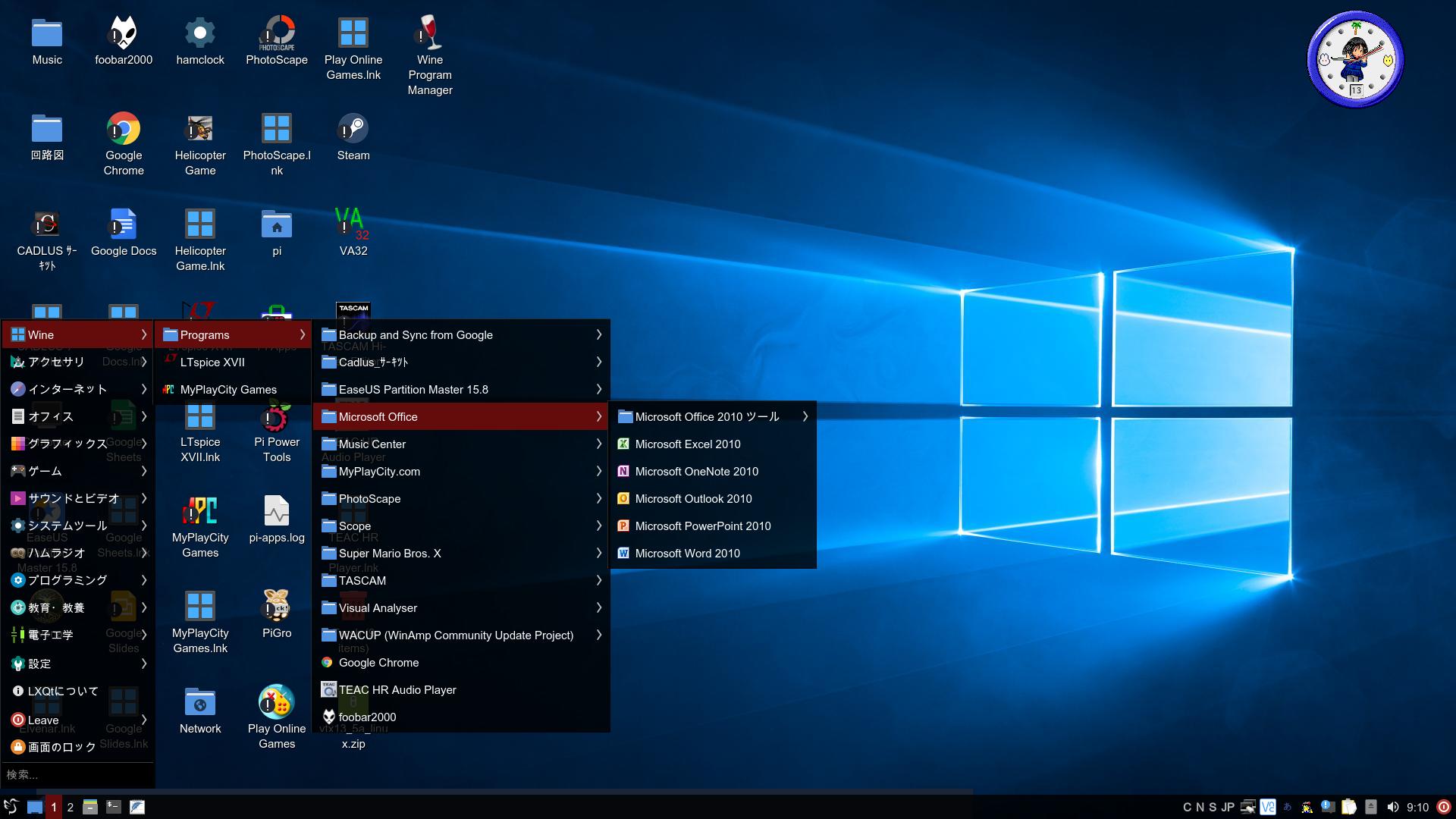Toggle show desktop button in taskbar
1456x819 pixels.
coord(35,807)
